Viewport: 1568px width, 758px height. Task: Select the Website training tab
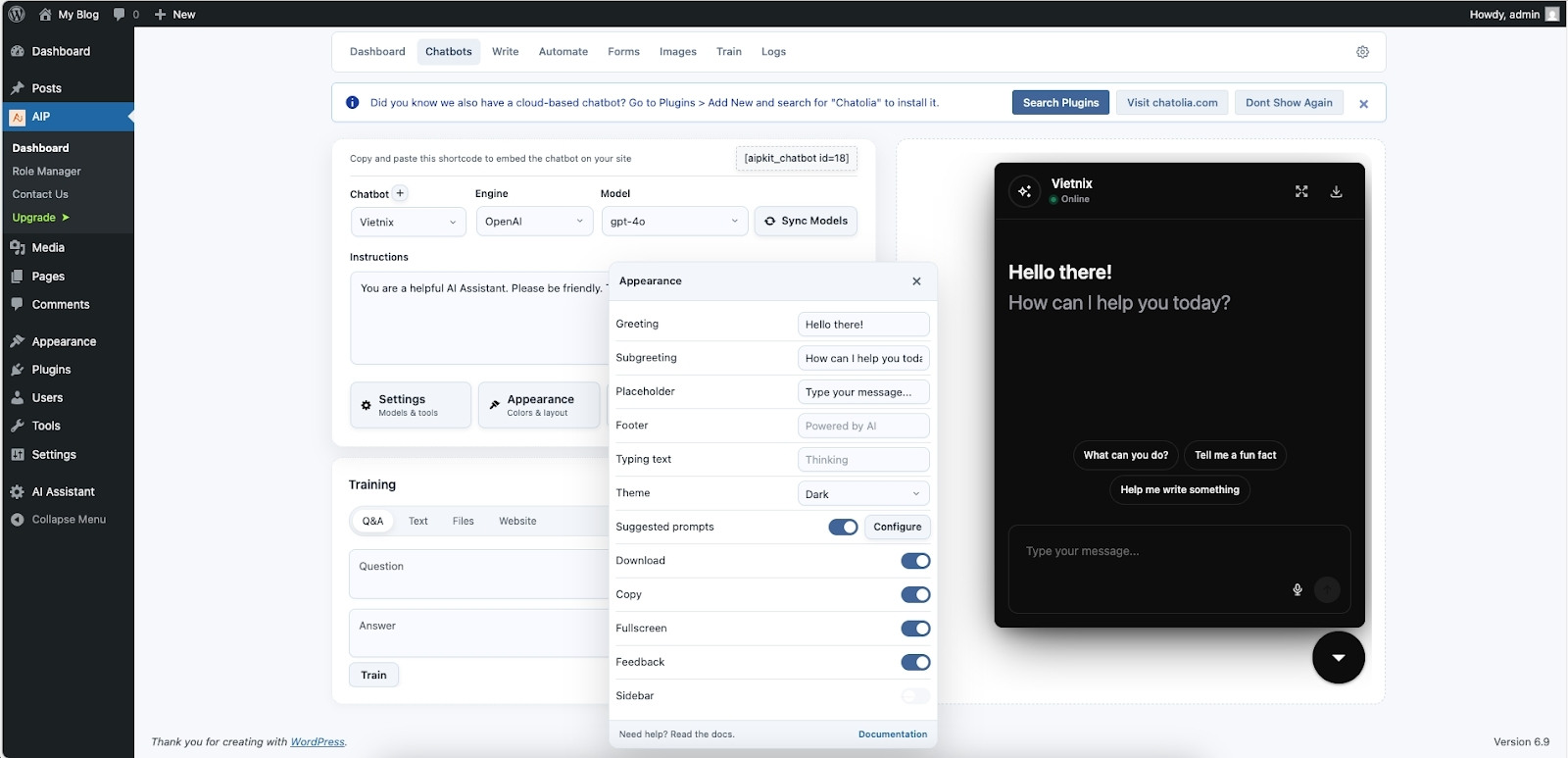tap(517, 522)
